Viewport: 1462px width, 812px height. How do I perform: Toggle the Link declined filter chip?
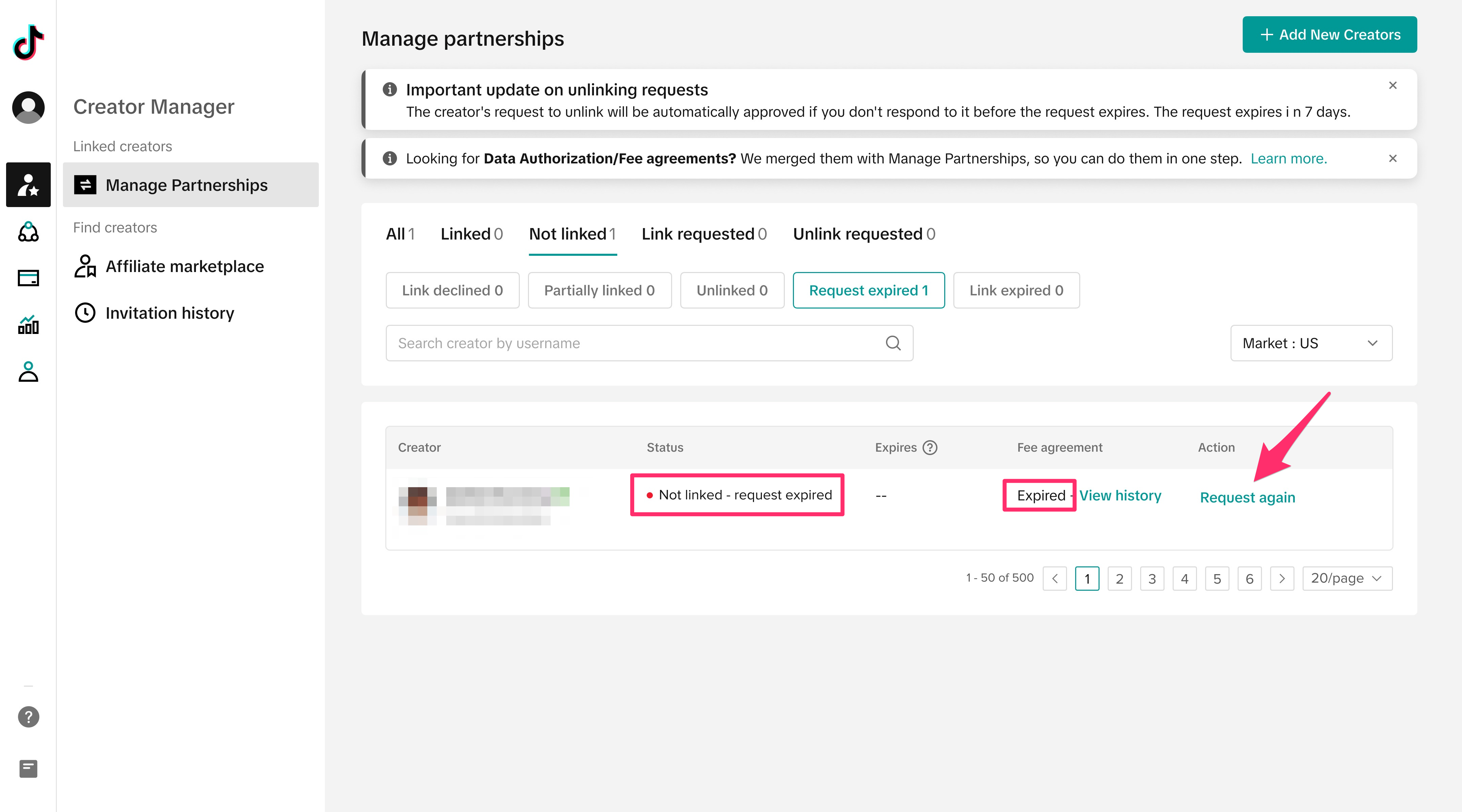click(x=452, y=291)
